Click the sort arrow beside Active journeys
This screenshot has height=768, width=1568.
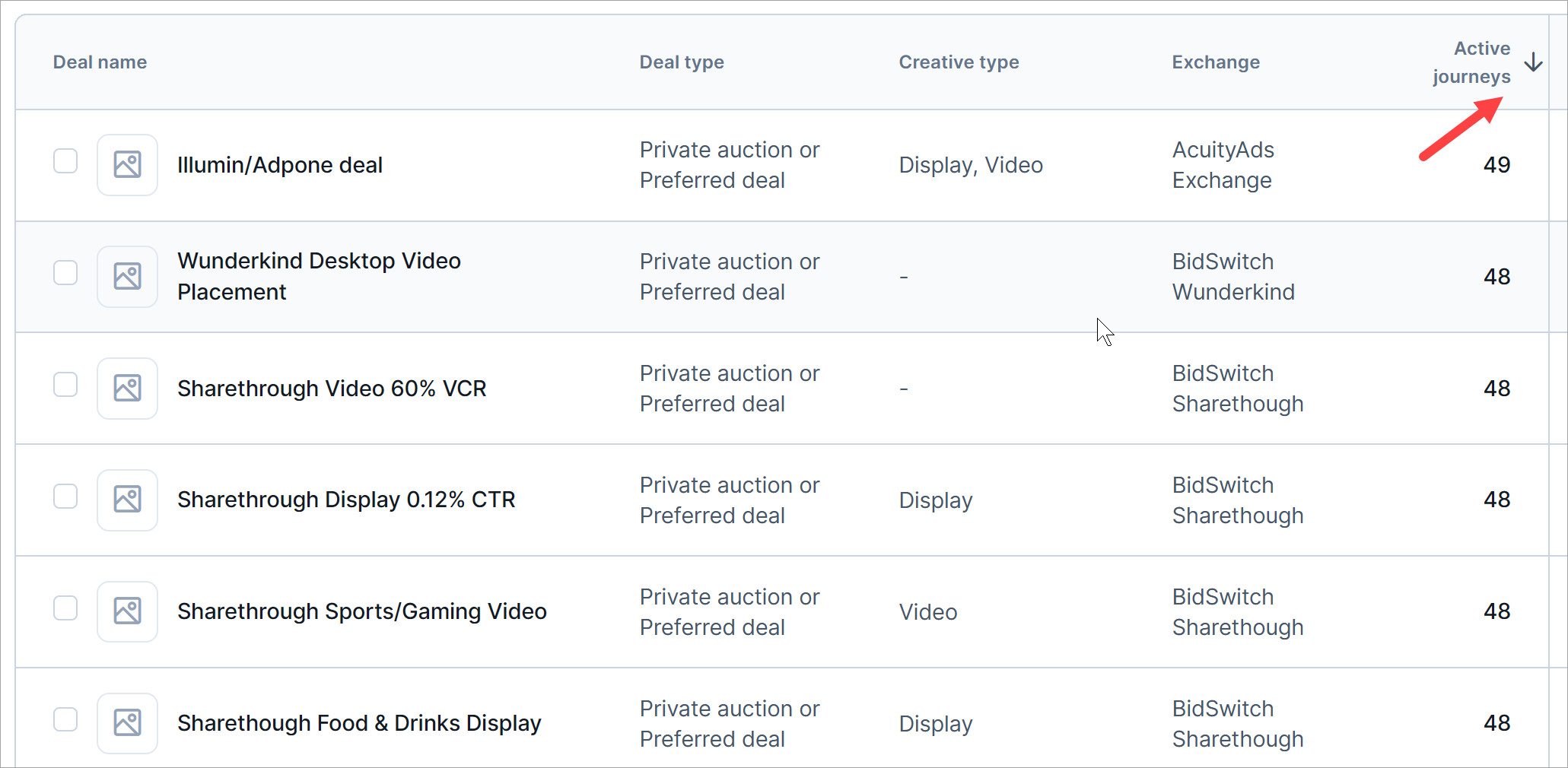click(x=1534, y=62)
